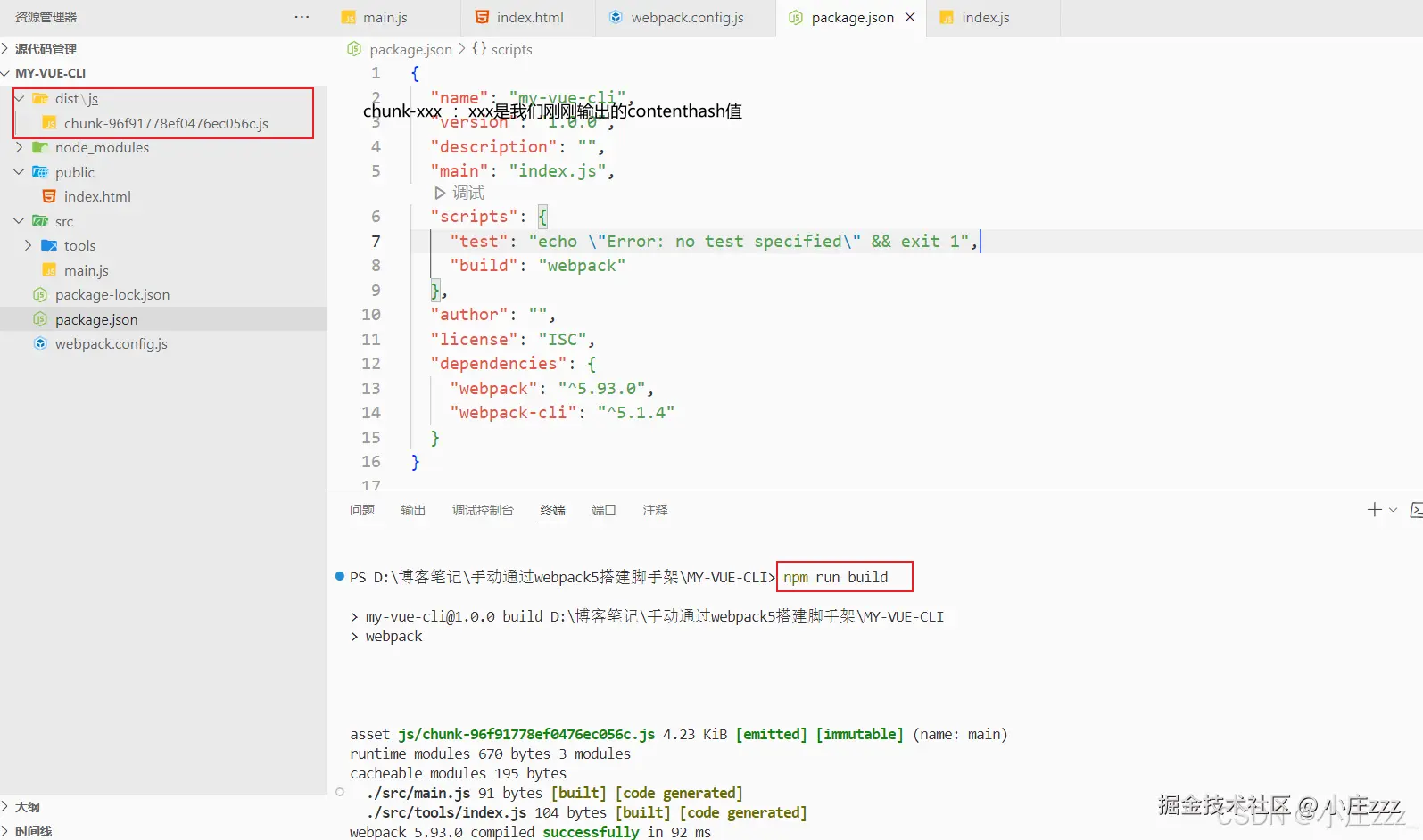Switch to the 问题 panel tab

pyautogui.click(x=362, y=510)
